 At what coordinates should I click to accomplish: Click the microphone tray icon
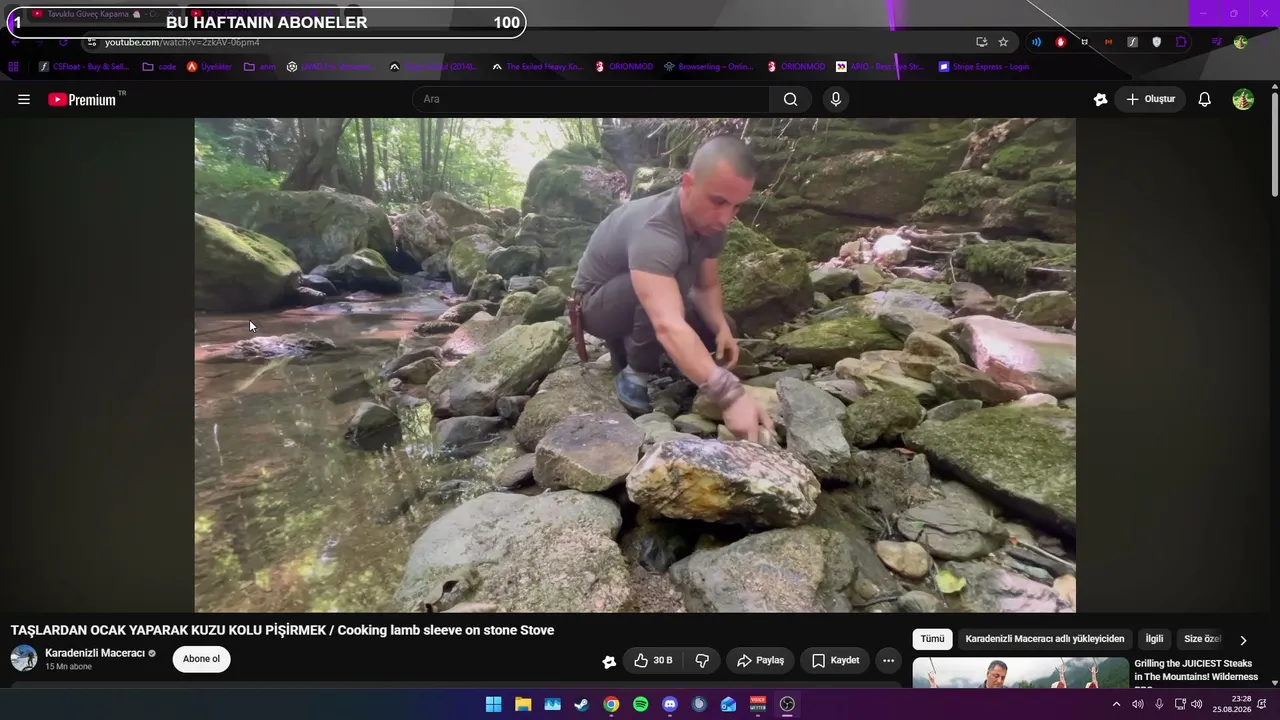[x=1159, y=704]
